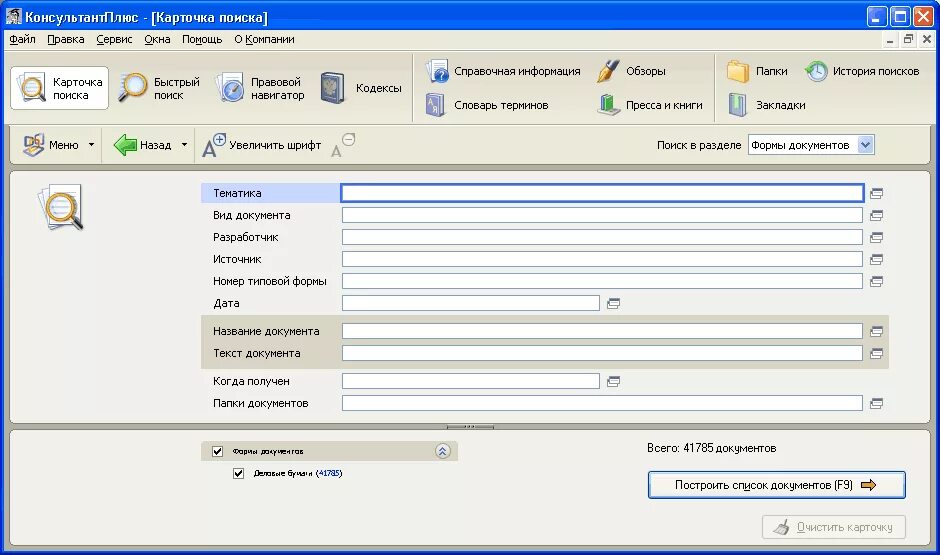The height and width of the screenshot is (555, 940).
Task: Open selection dialog for Тематика field
Action: [x=876, y=193]
